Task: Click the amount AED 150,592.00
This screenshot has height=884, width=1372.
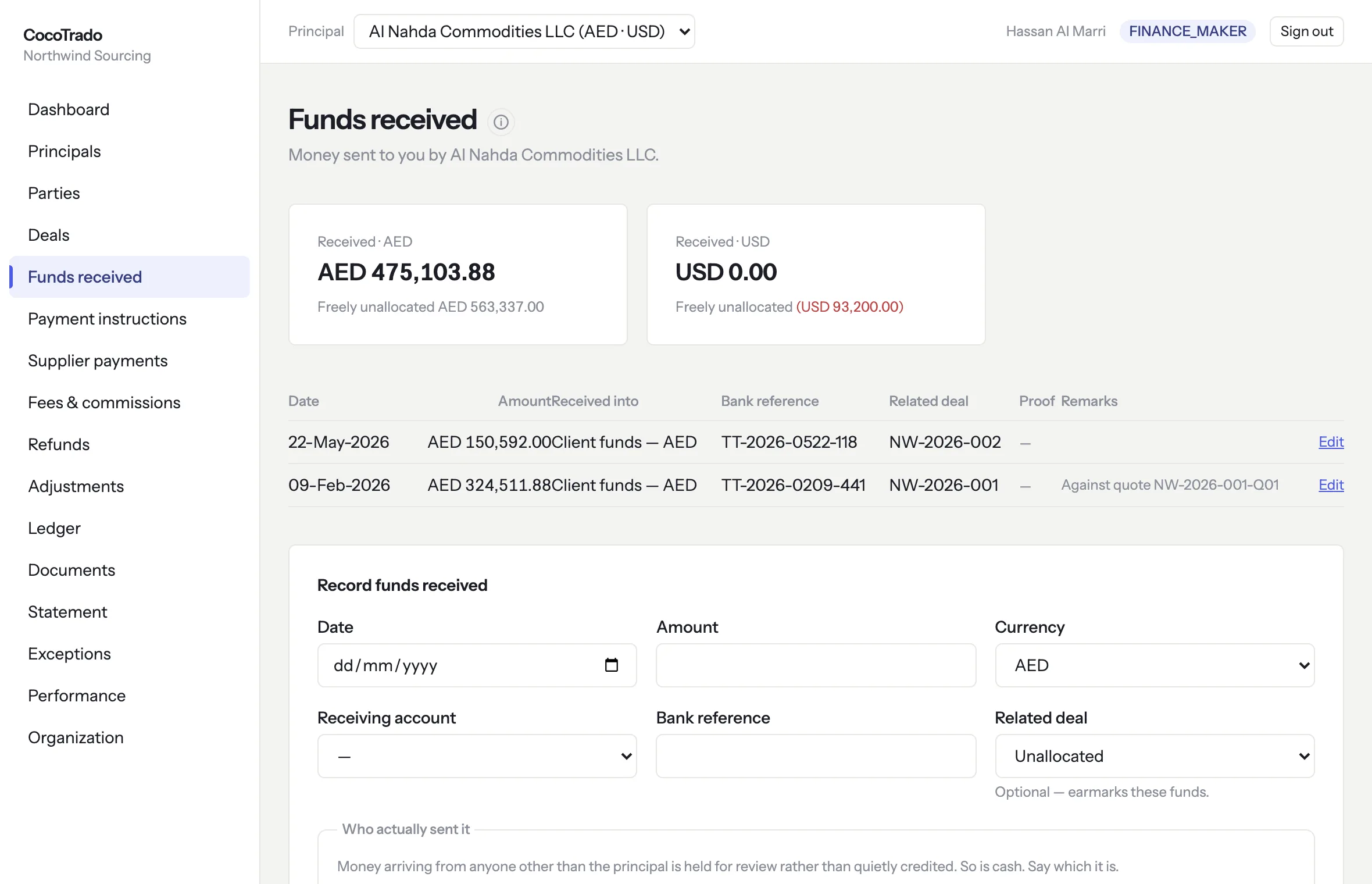Action: (x=490, y=442)
